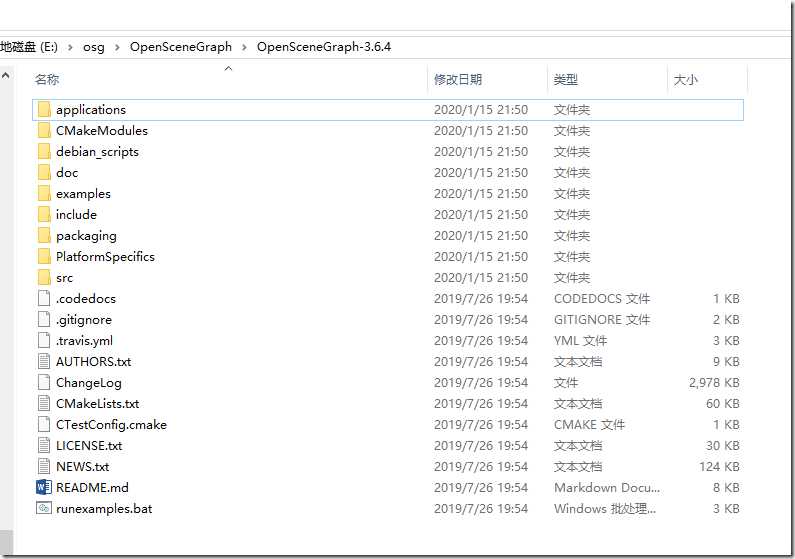Click the PlatformSpecifics folder icon
This screenshot has height=559, width=795.
pos(44,256)
